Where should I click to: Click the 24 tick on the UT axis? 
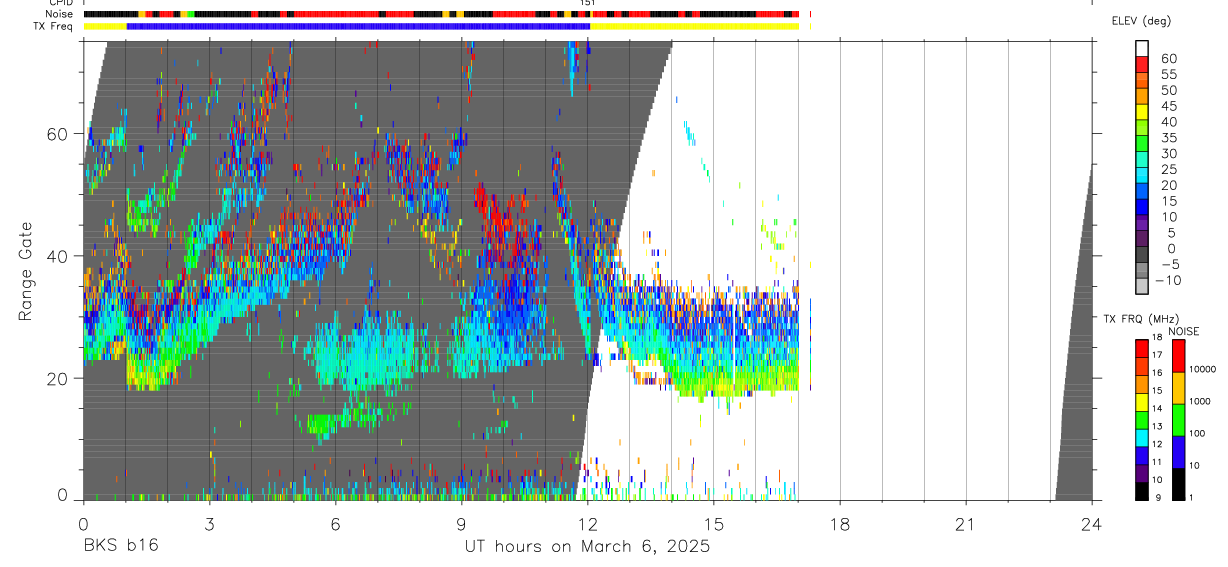1091,523
